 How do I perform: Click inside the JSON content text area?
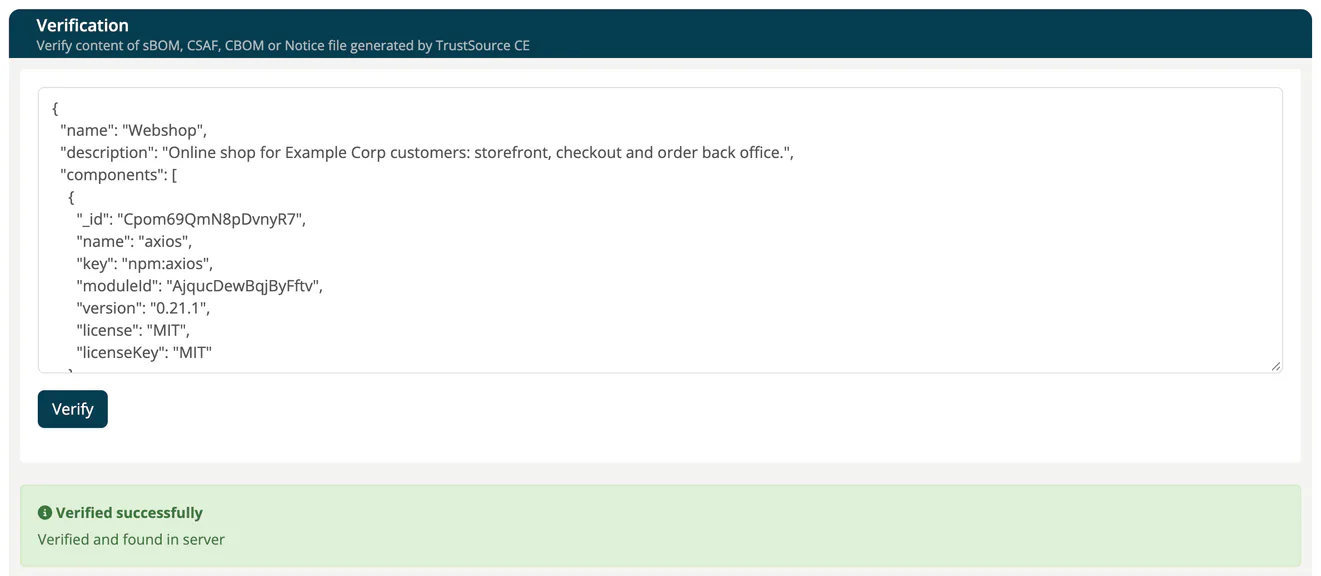click(660, 230)
